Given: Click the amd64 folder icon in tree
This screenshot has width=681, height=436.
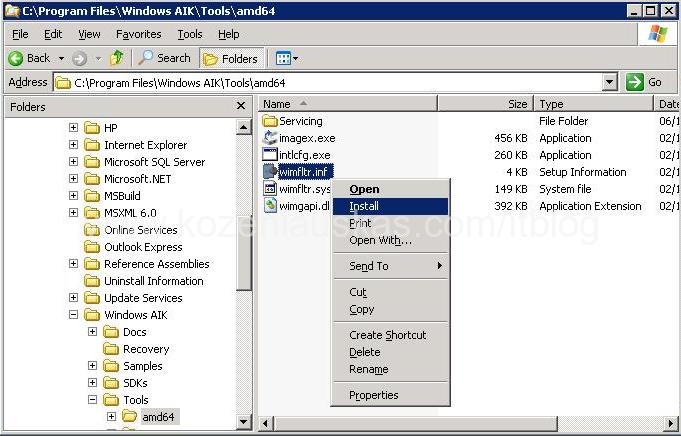Looking at the screenshot, I should [x=130, y=417].
